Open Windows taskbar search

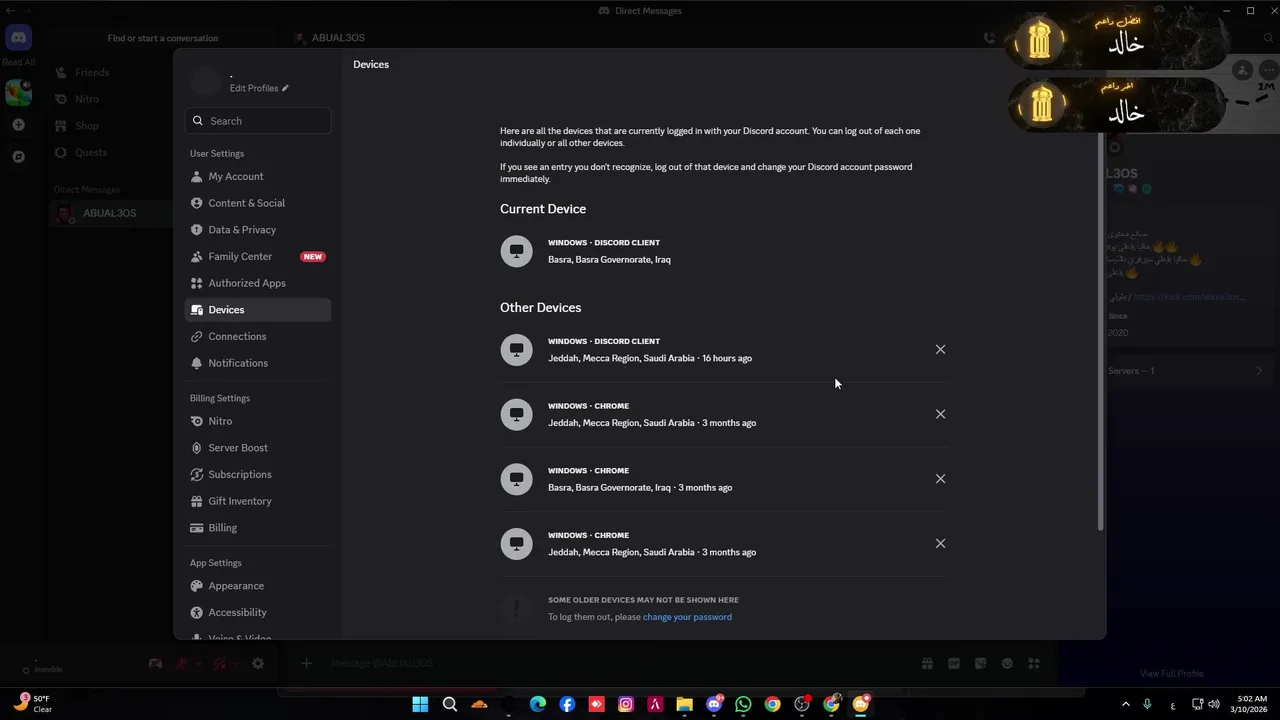coord(450,704)
